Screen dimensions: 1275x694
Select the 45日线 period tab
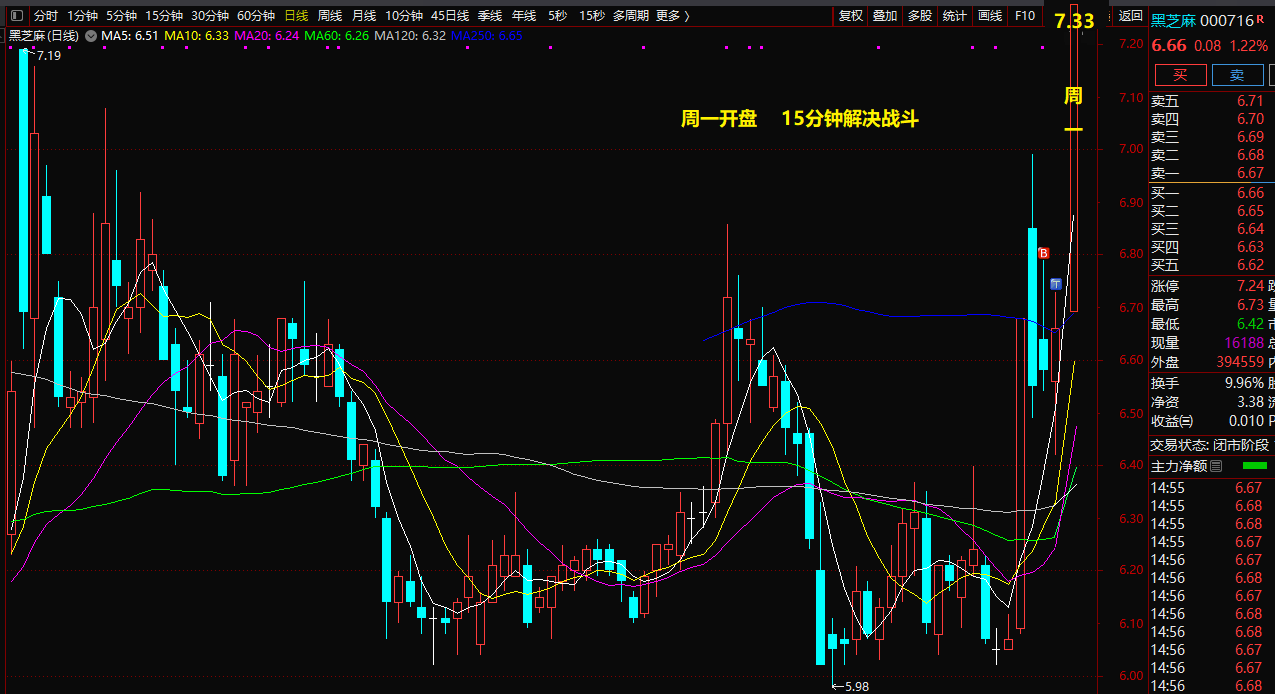pyautogui.click(x=450, y=16)
